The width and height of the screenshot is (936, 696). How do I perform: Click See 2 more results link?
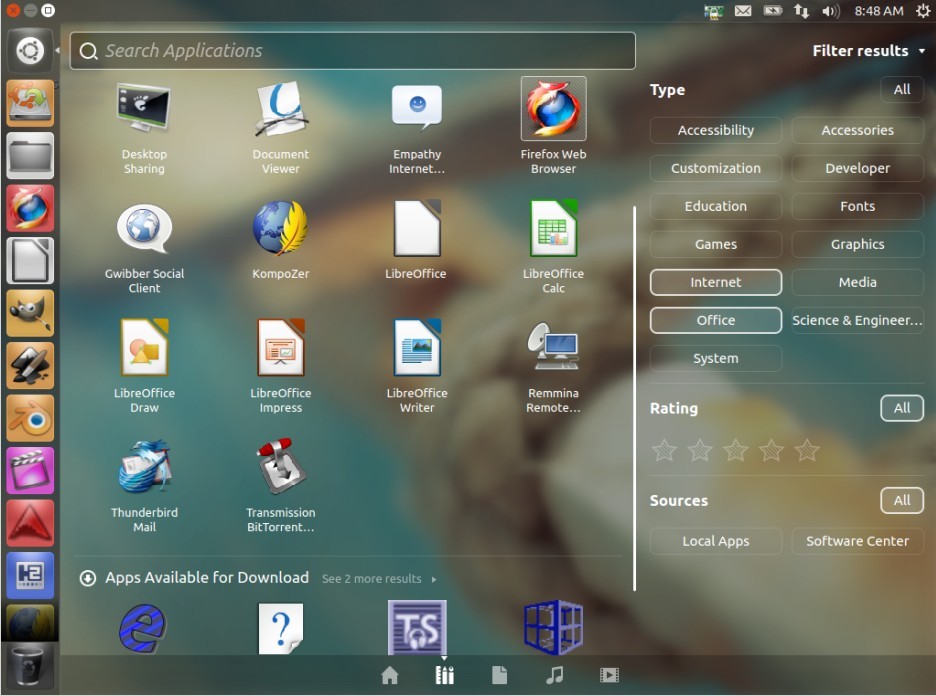pyautogui.click(x=379, y=579)
